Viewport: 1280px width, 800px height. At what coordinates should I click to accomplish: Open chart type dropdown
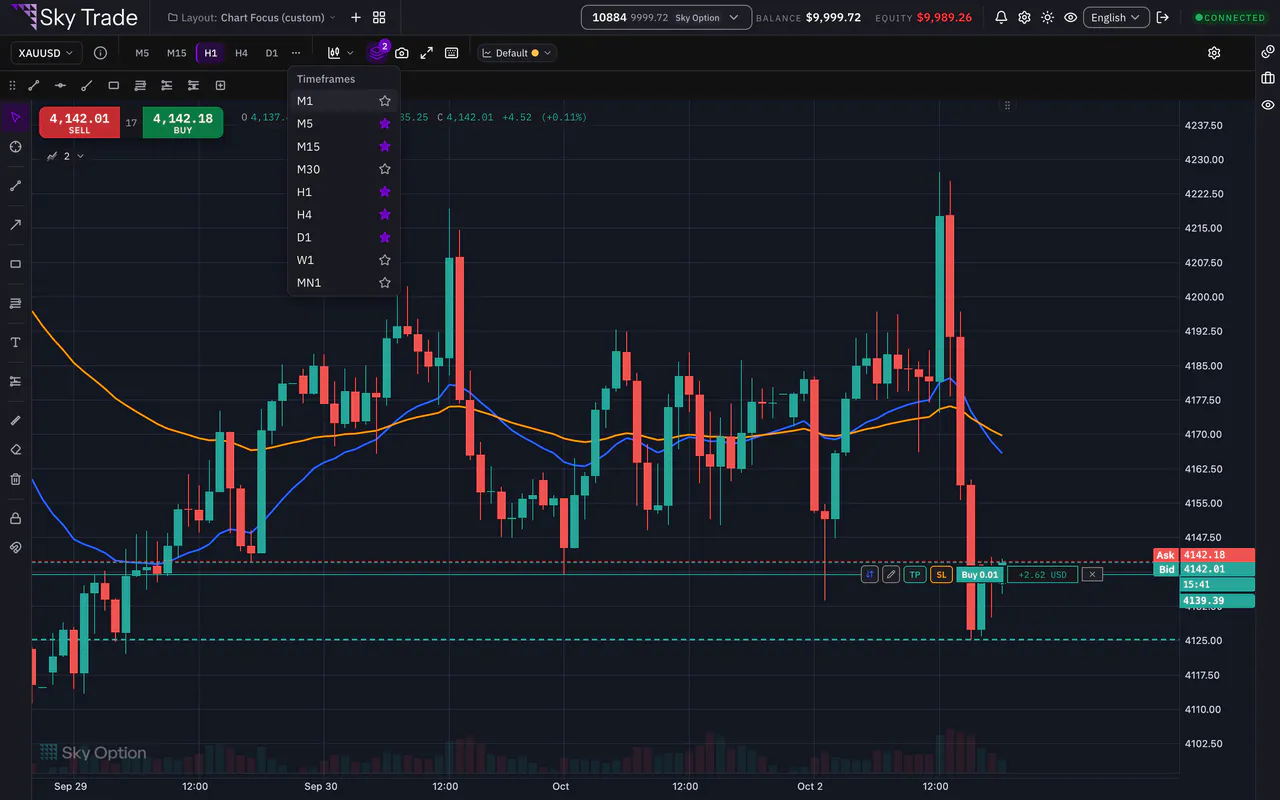click(341, 53)
